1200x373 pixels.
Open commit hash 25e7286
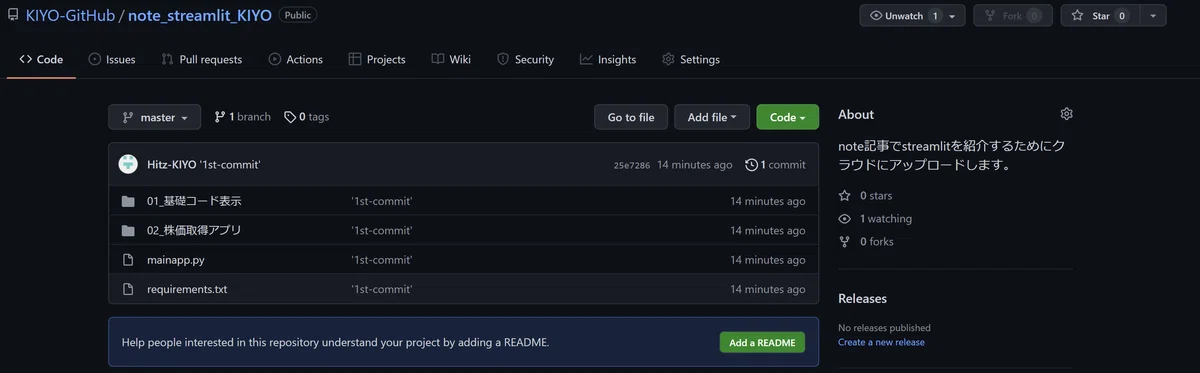632,165
